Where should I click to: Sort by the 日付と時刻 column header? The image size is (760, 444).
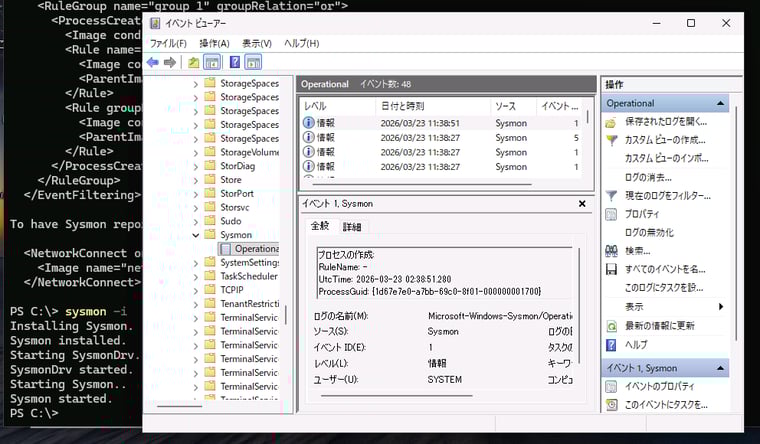coord(432,106)
